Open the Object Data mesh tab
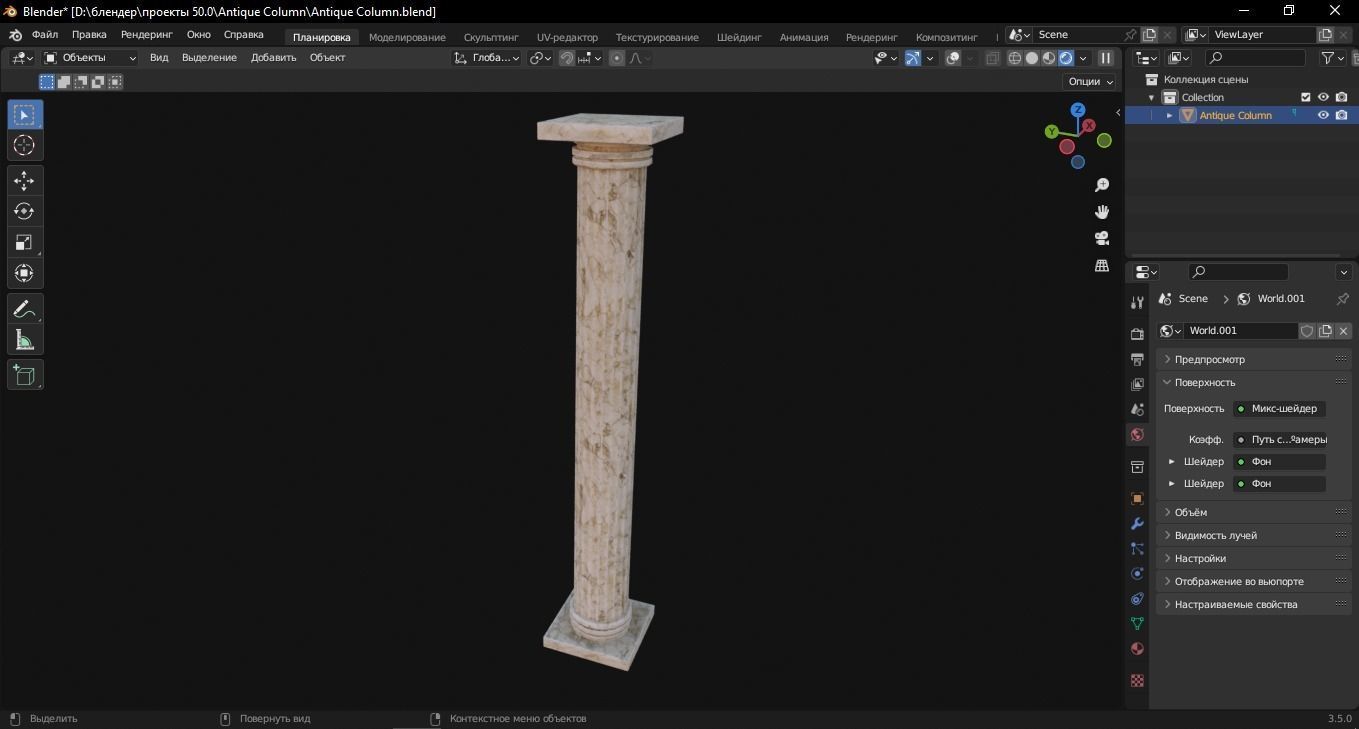 (x=1137, y=624)
